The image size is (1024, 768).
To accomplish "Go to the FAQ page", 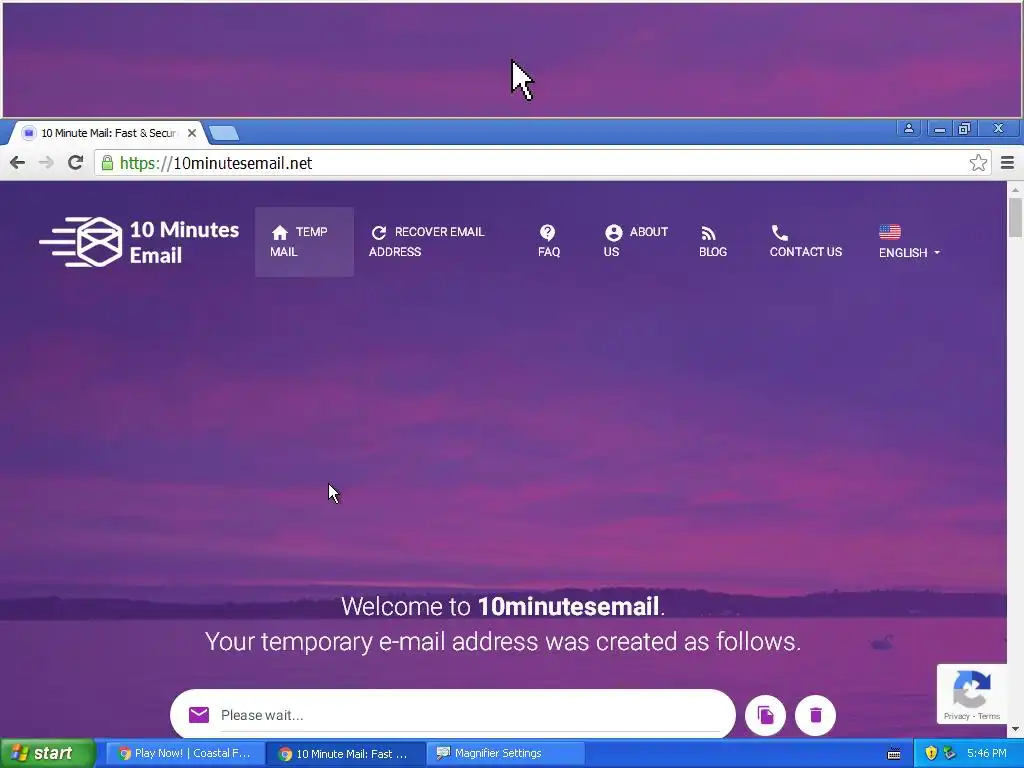I will coord(549,242).
